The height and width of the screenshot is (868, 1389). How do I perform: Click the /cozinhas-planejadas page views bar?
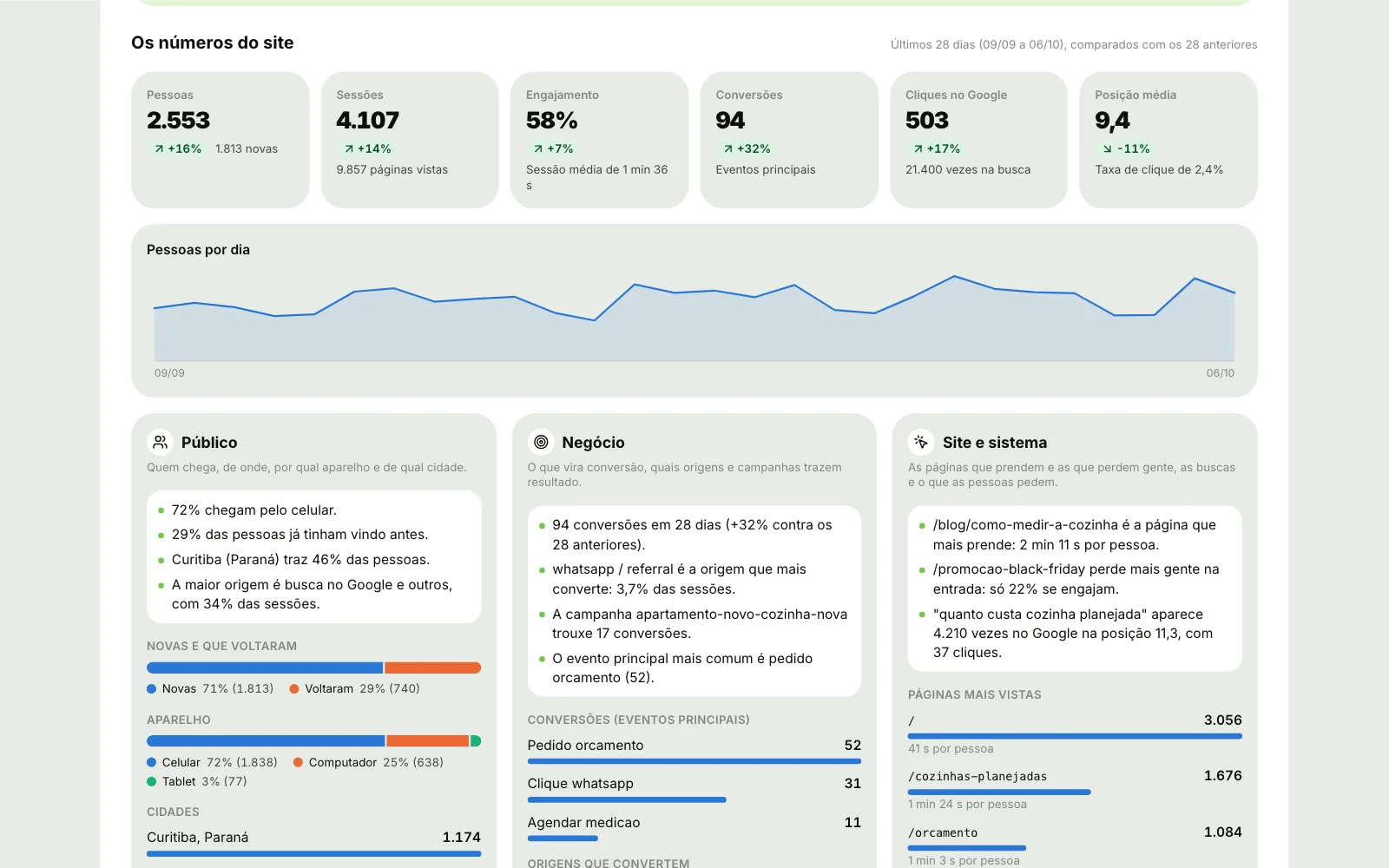pyautogui.click(x=999, y=792)
